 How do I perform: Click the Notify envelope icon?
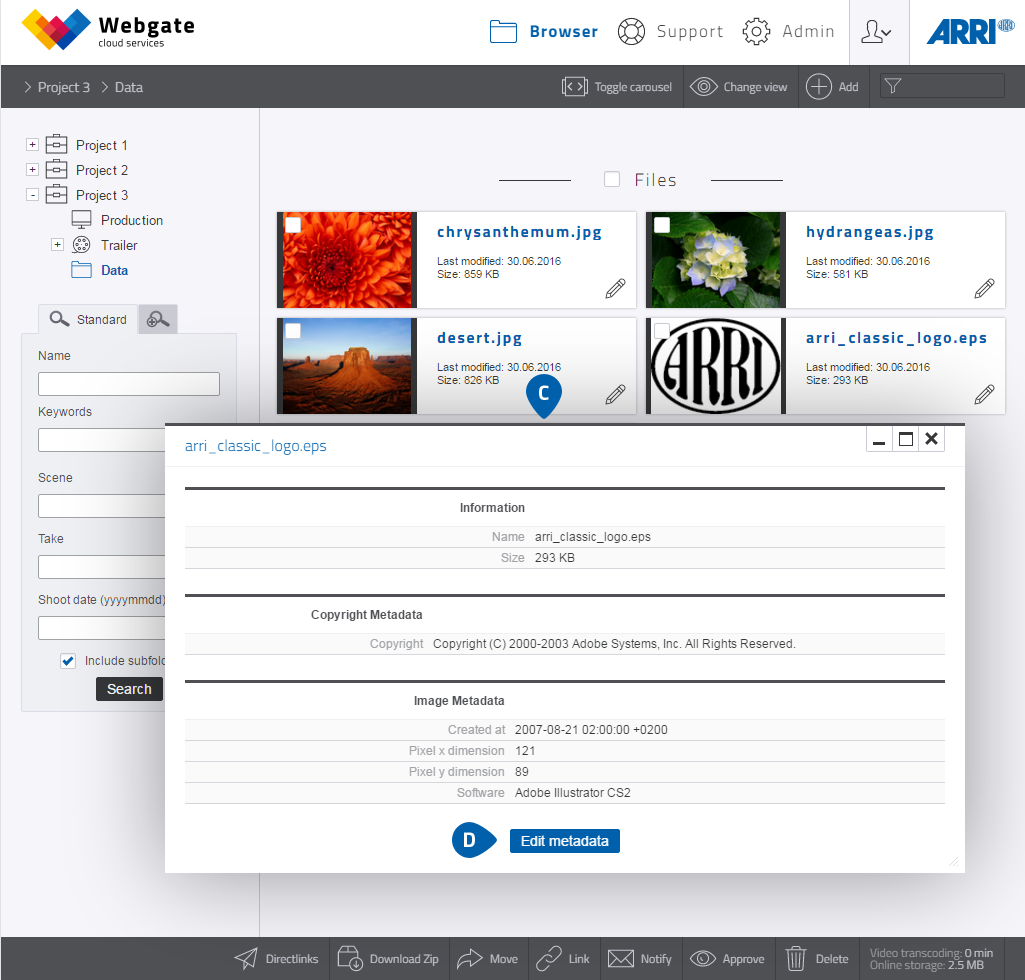point(620,959)
